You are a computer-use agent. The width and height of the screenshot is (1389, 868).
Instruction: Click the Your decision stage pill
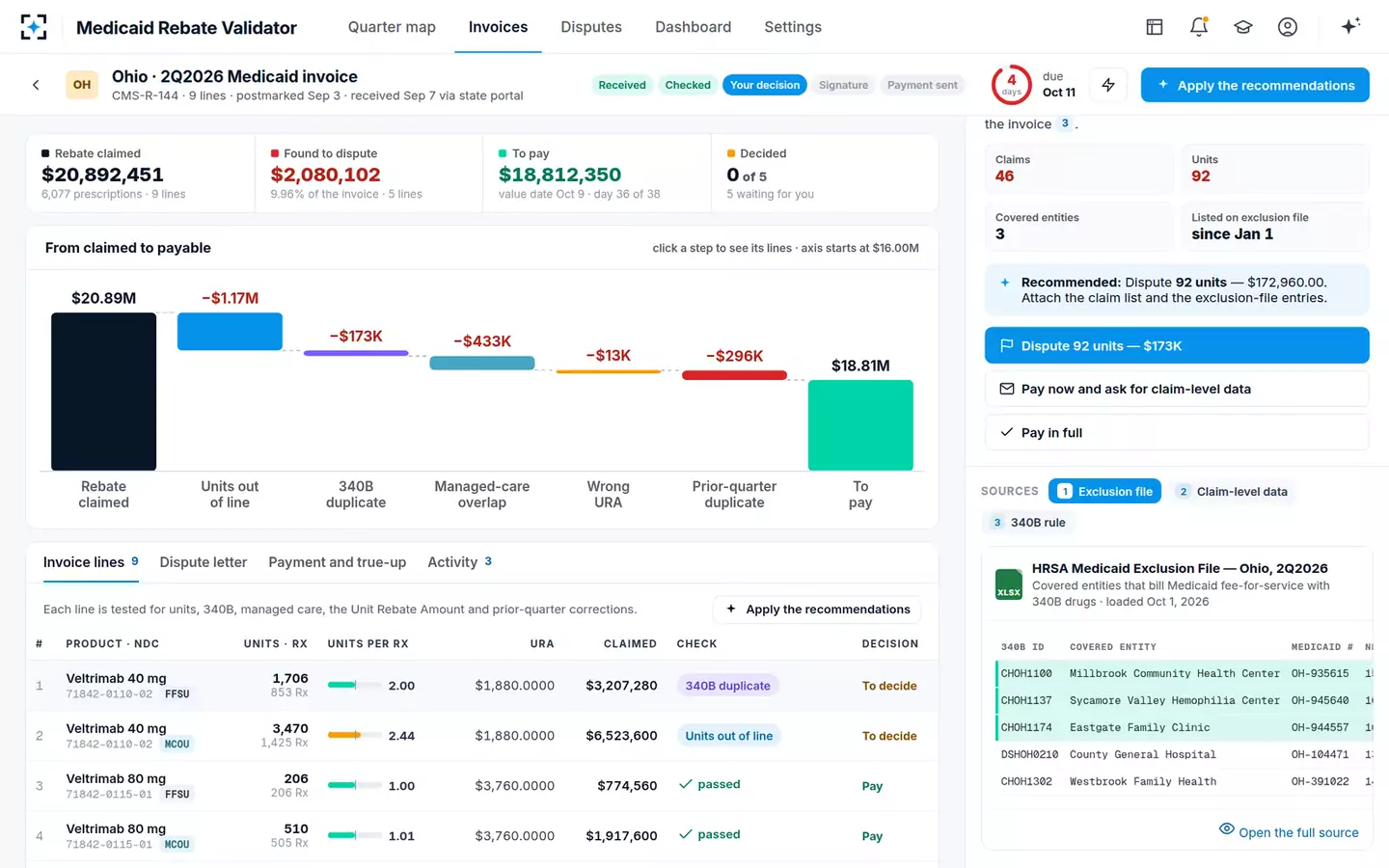[765, 85]
